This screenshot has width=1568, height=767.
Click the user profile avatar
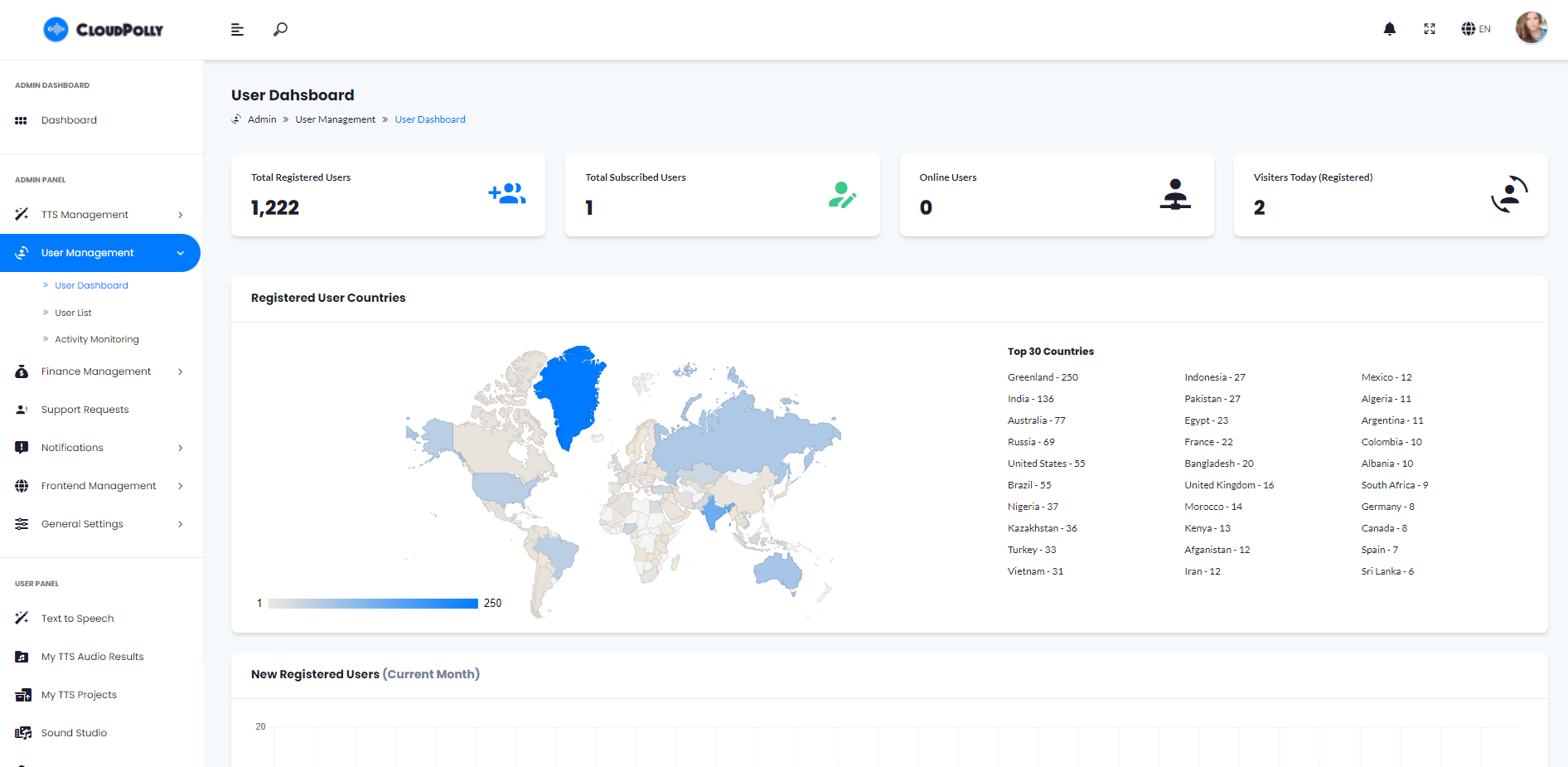tap(1531, 28)
